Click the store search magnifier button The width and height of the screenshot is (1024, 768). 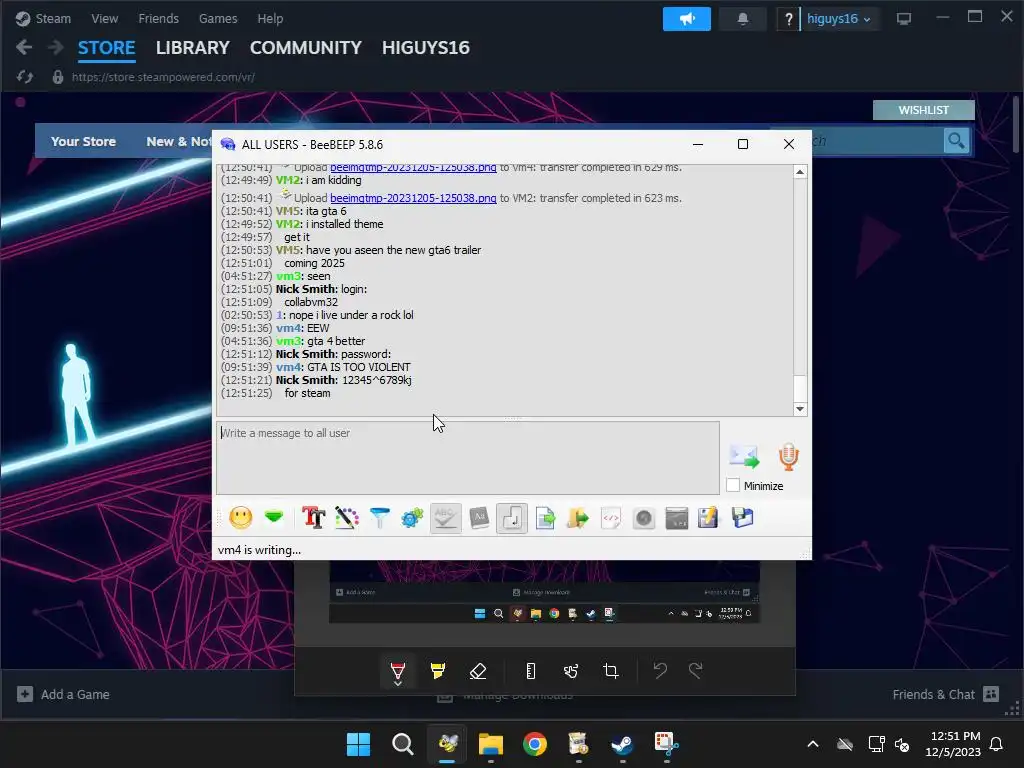[x=956, y=140]
